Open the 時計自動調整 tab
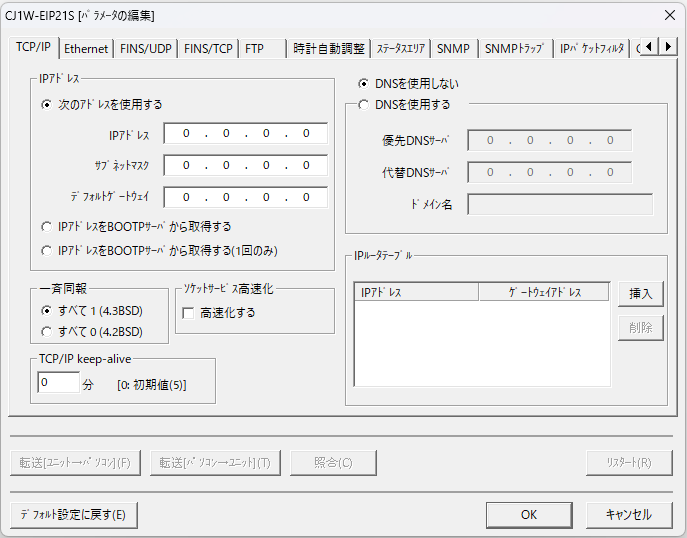This screenshot has width=687, height=538. coord(329,49)
